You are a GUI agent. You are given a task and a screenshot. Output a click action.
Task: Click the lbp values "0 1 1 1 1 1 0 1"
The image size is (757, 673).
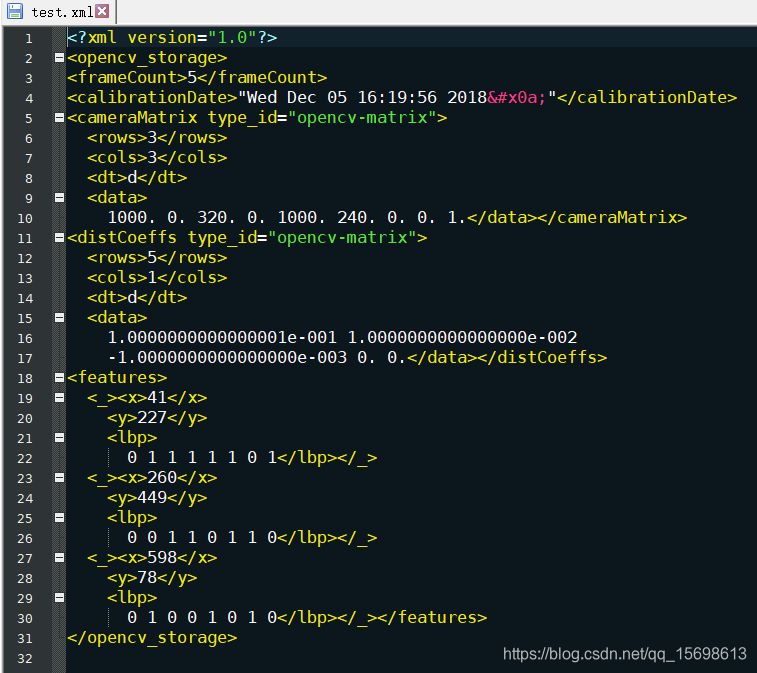pos(202,458)
